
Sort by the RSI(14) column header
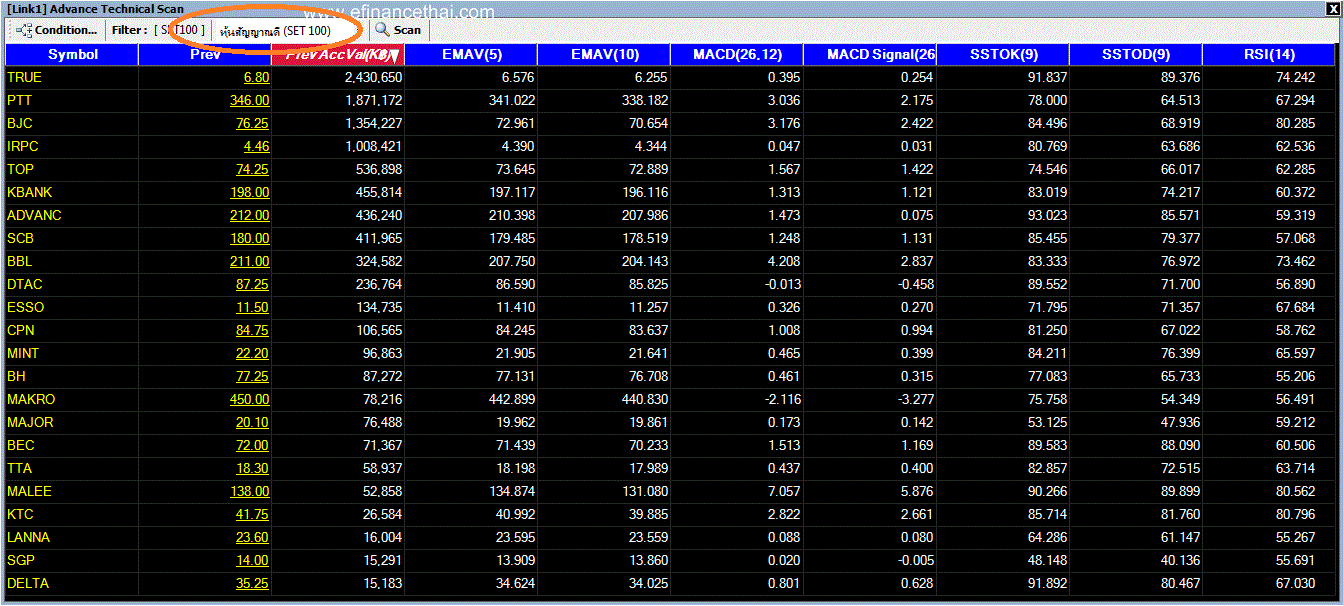[x=1269, y=55]
